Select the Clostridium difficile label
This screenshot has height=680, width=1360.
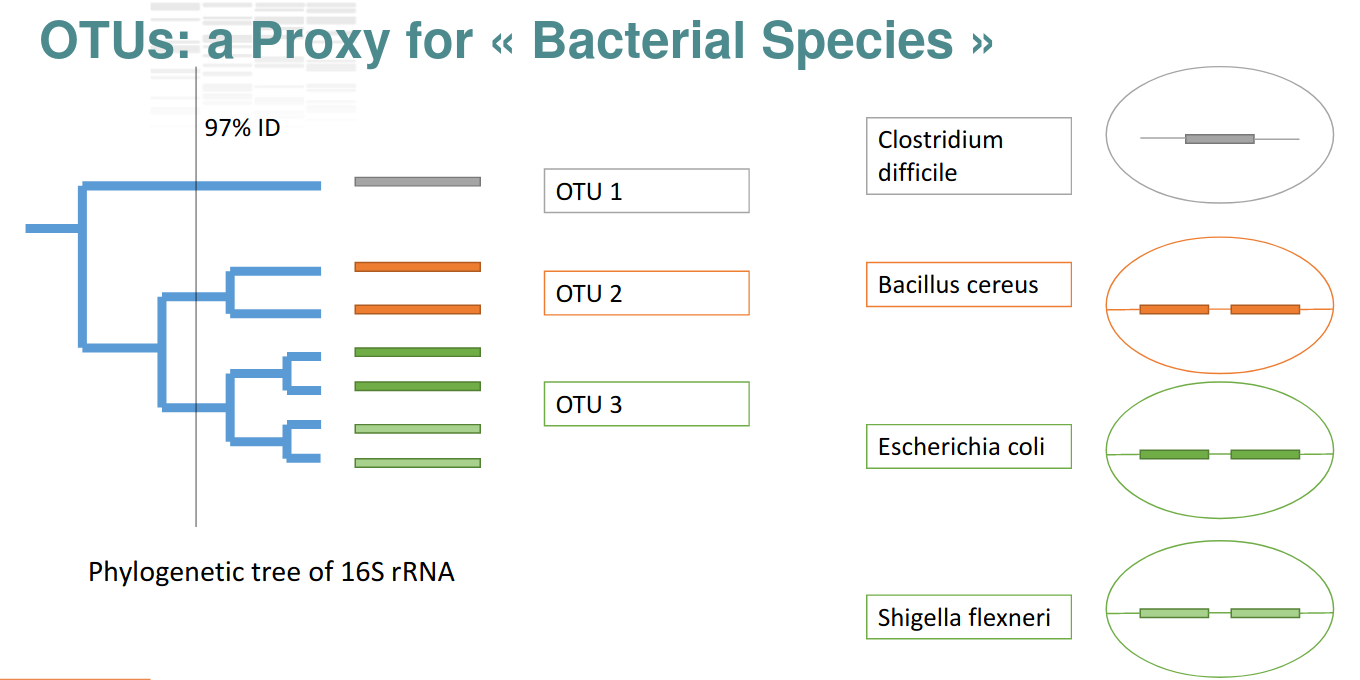click(968, 156)
